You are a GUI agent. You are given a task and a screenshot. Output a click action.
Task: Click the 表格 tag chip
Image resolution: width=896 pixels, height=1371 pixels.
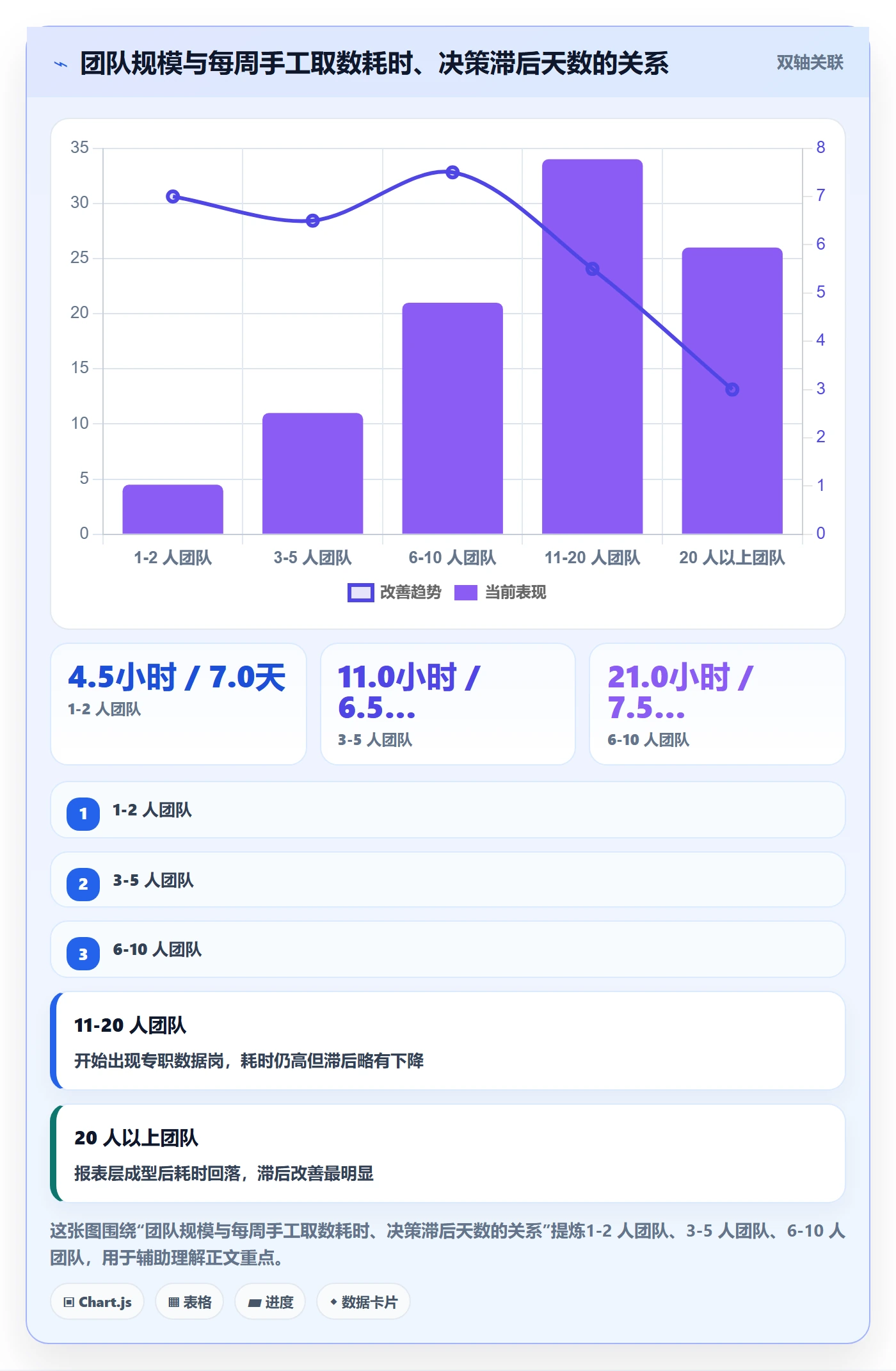189,1302
